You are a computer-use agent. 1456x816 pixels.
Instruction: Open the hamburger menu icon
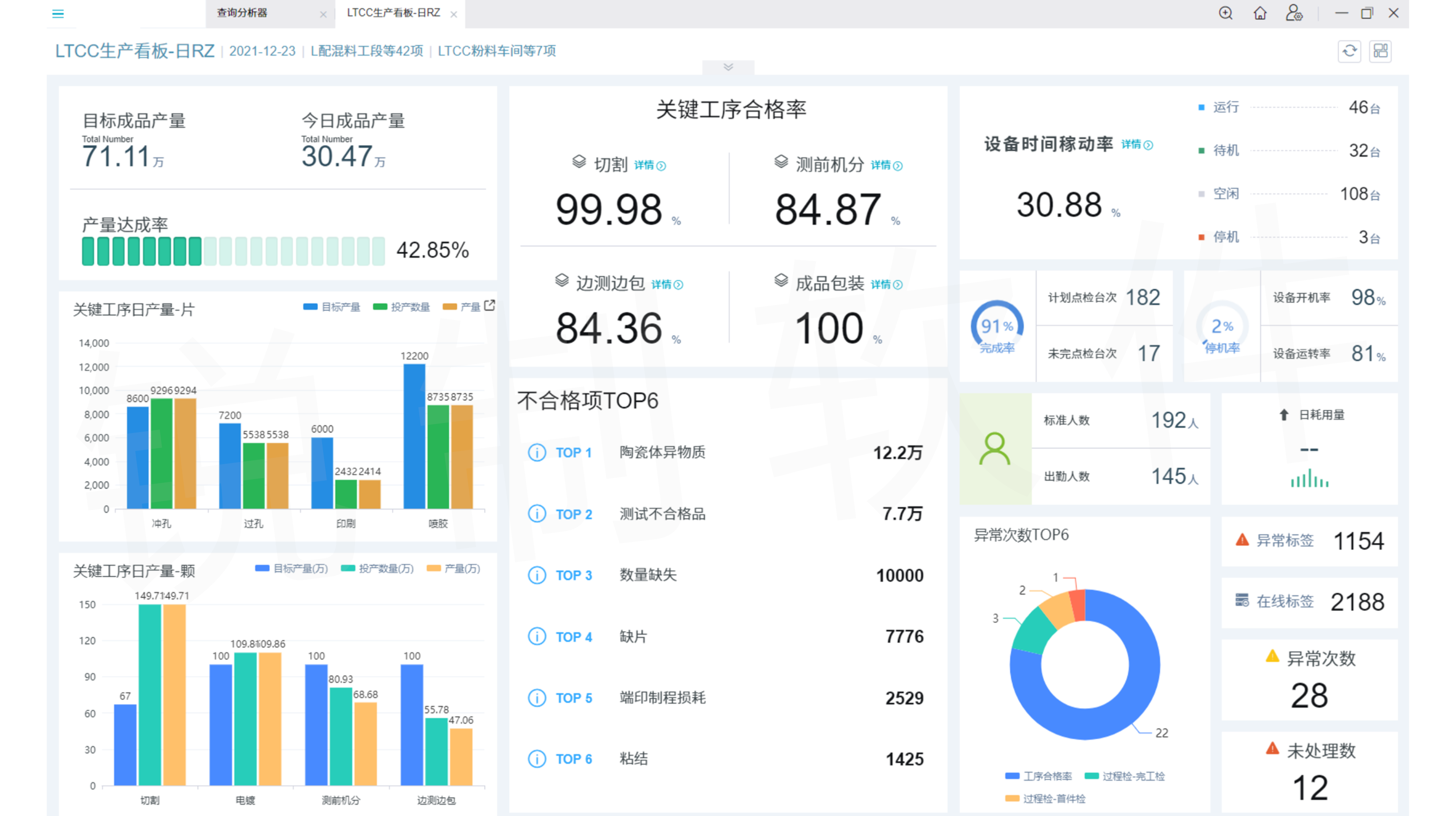pos(58,14)
